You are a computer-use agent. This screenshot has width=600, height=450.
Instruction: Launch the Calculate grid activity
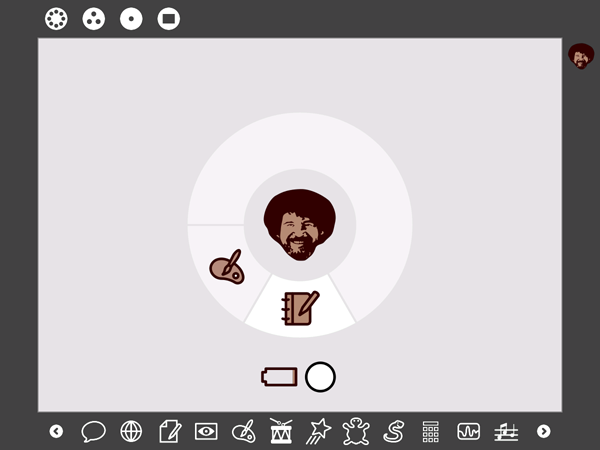coord(431,431)
